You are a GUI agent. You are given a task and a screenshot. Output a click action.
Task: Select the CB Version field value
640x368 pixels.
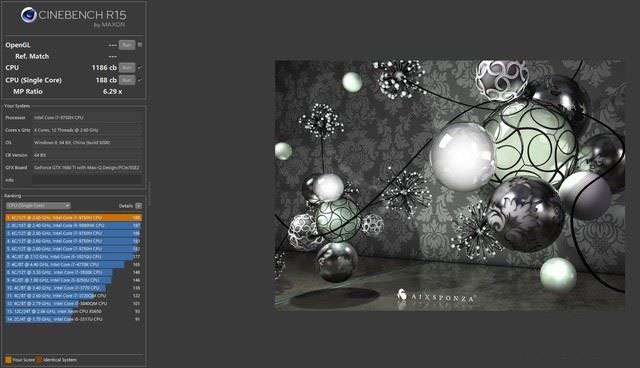(87, 155)
